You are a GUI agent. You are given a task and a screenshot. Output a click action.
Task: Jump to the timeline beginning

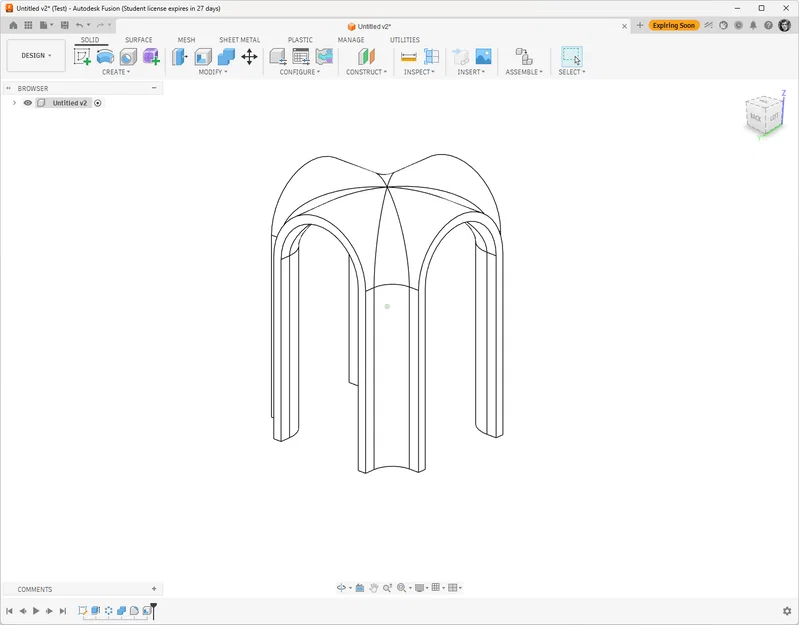9,611
